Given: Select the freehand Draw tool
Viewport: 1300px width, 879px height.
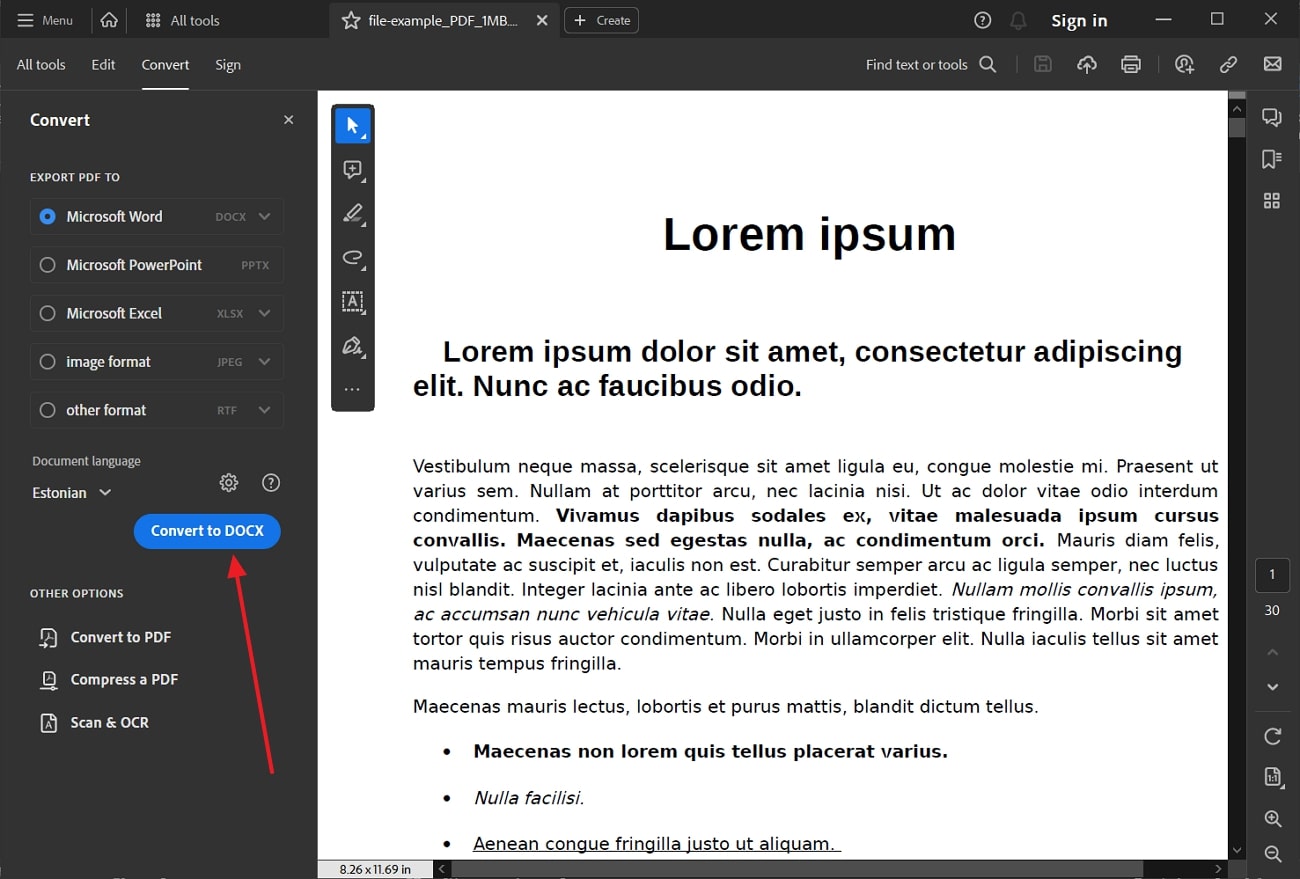Looking at the screenshot, I should point(353,258).
